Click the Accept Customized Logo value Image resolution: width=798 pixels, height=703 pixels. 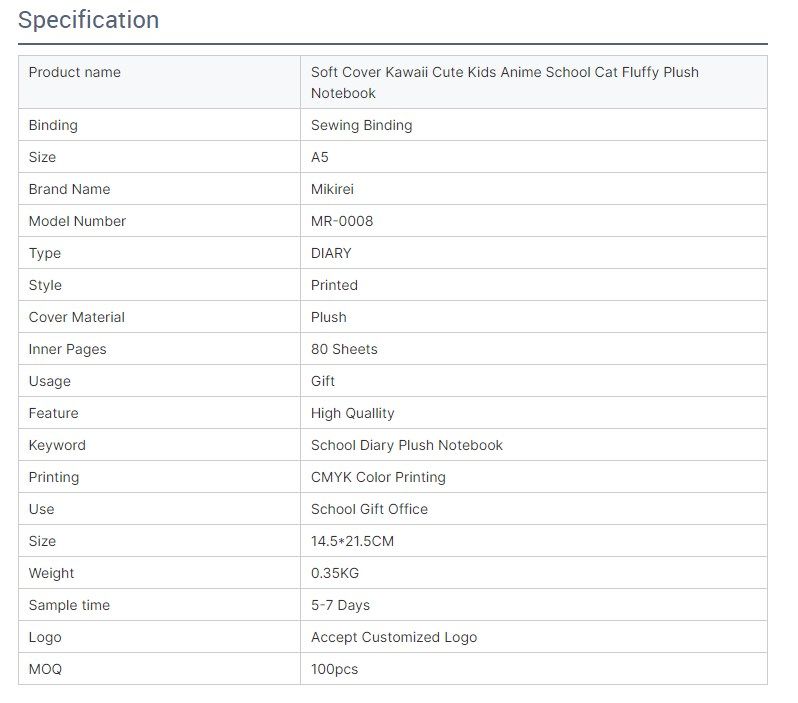tap(394, 637)
